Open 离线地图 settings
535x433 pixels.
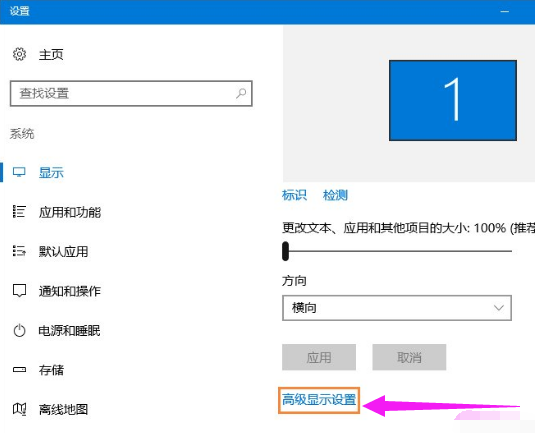tap(63, 409)
